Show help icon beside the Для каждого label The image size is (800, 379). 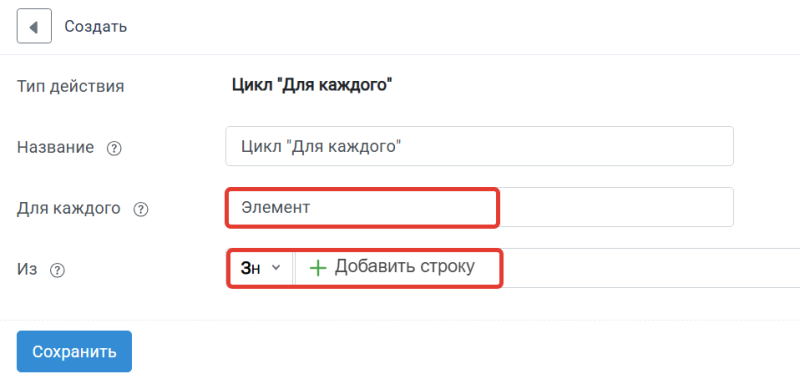pos(140,210)
